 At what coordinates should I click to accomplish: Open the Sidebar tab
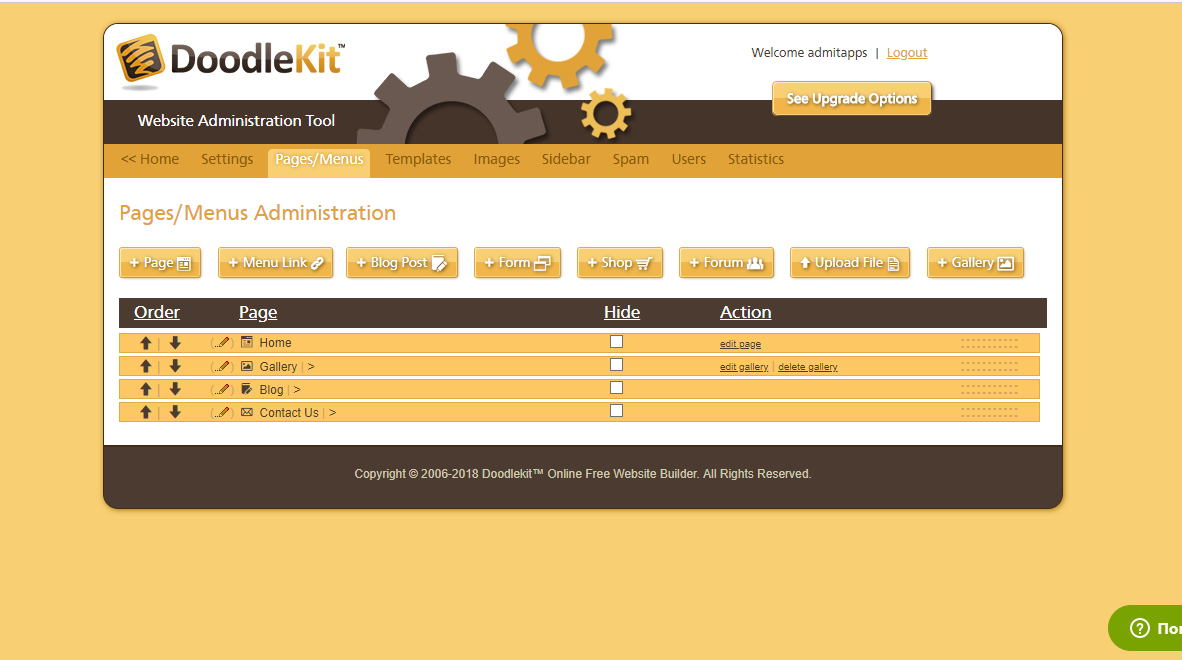[566, 159]
